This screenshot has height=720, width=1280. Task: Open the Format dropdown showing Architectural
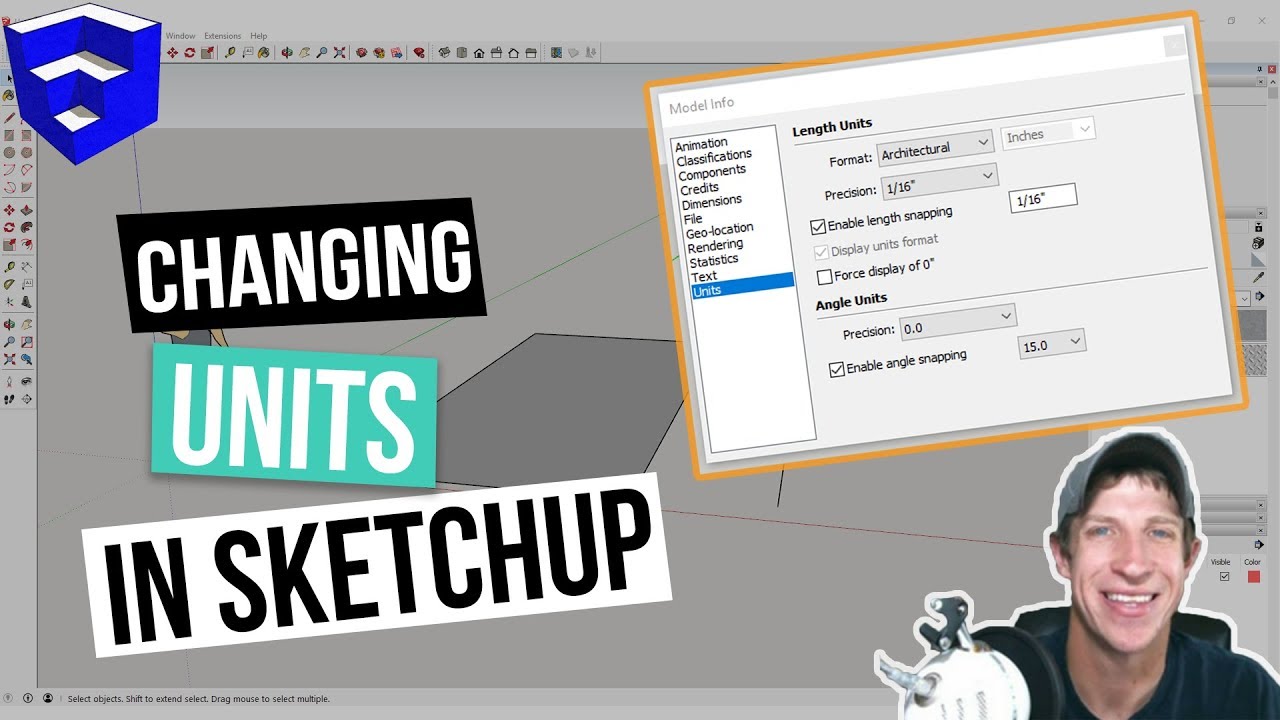(x=934, y=148)
